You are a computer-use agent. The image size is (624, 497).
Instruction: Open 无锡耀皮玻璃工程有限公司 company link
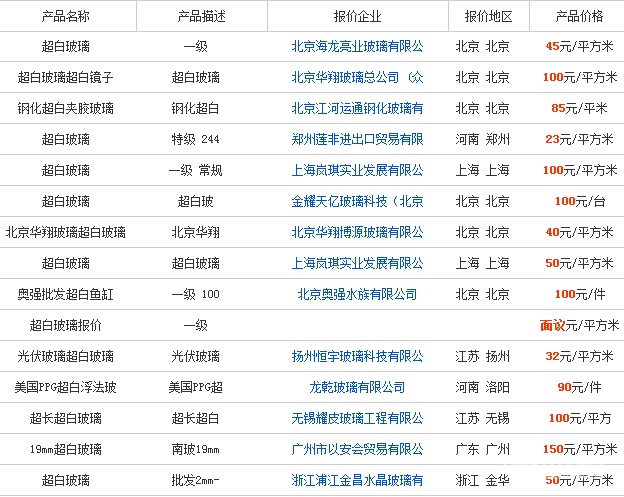pos(357,418)
